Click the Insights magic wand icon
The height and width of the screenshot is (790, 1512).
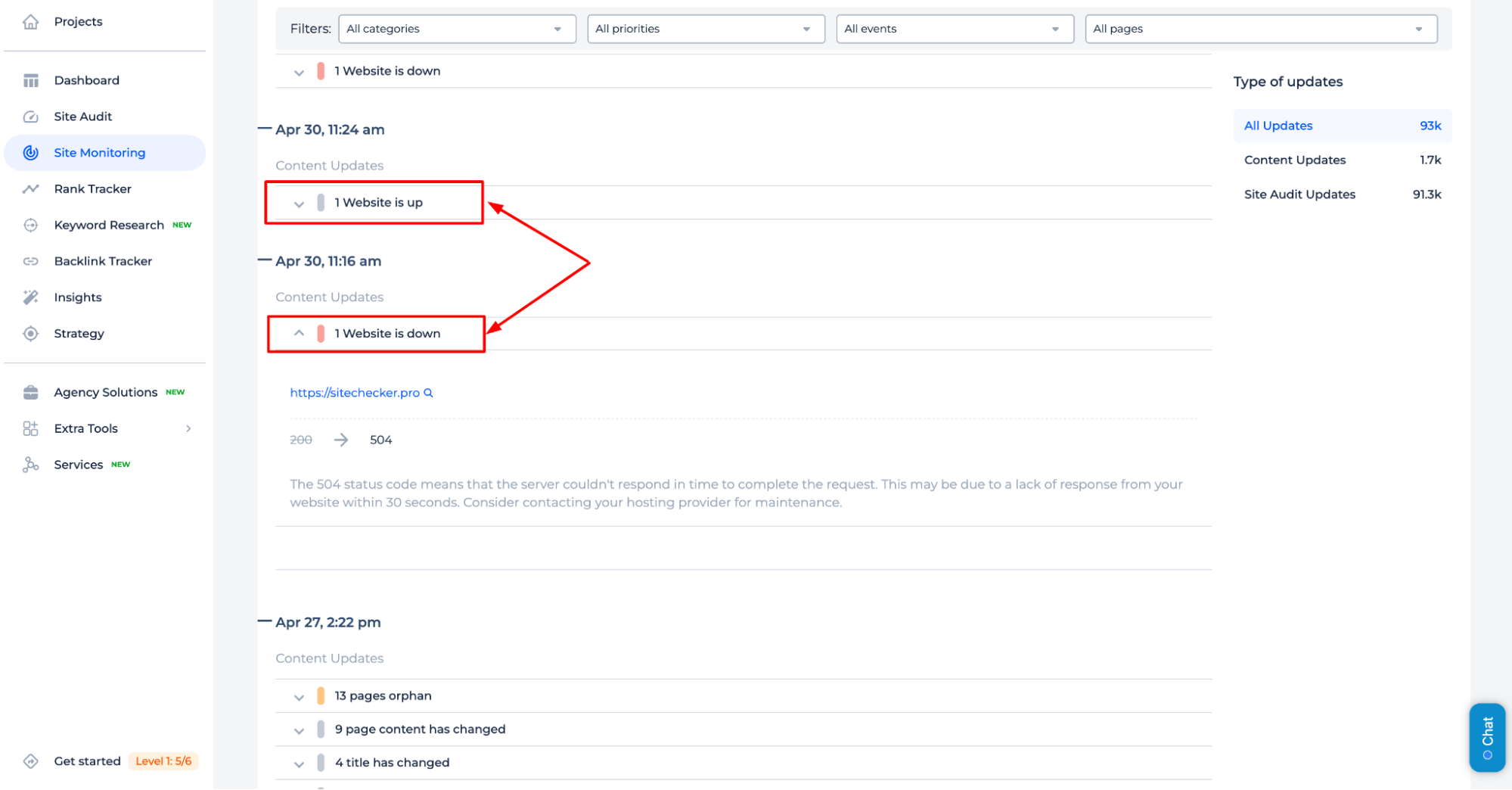30,297
